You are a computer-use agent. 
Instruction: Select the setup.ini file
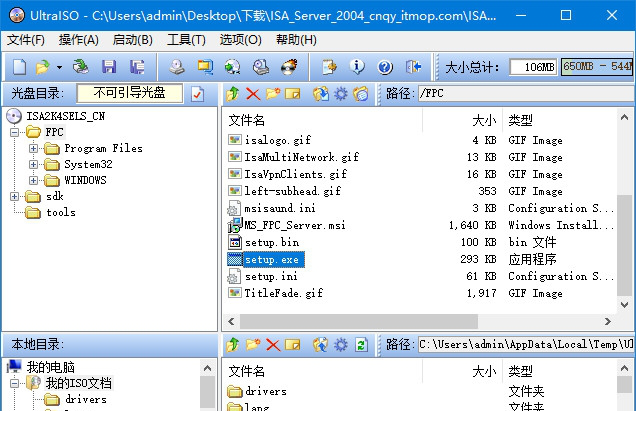click(271, 277)
